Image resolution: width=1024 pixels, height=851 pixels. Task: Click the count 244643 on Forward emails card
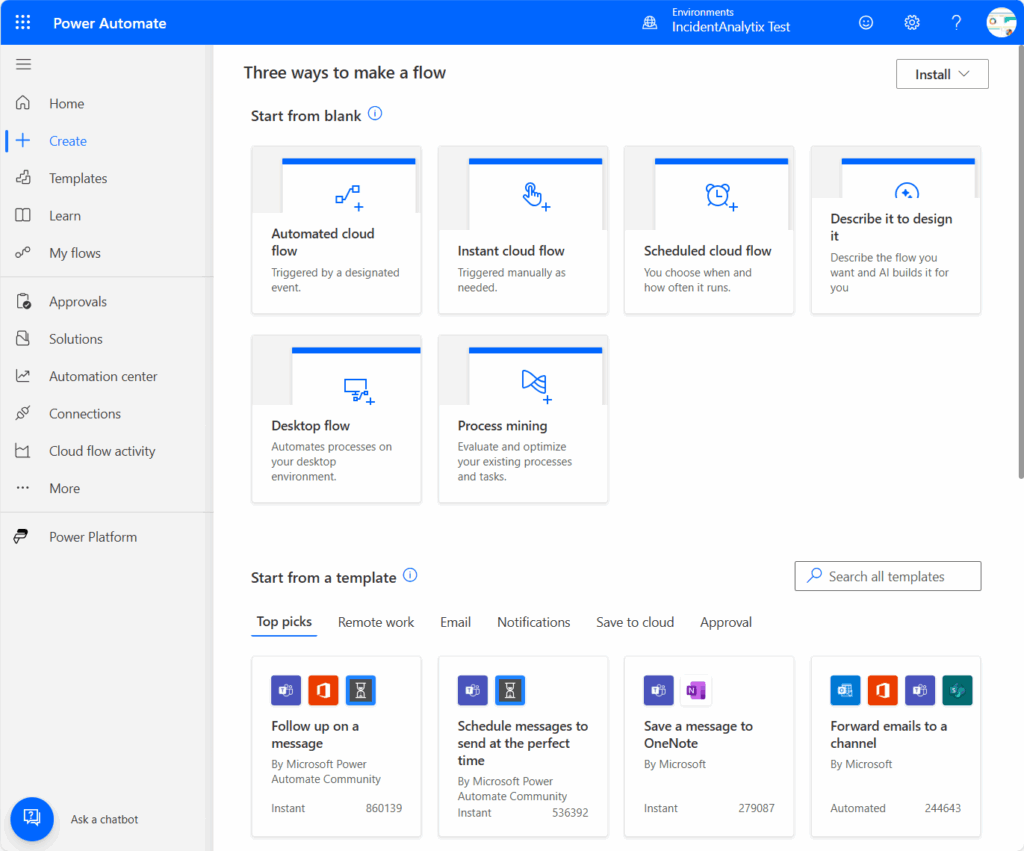coord(942,808)
